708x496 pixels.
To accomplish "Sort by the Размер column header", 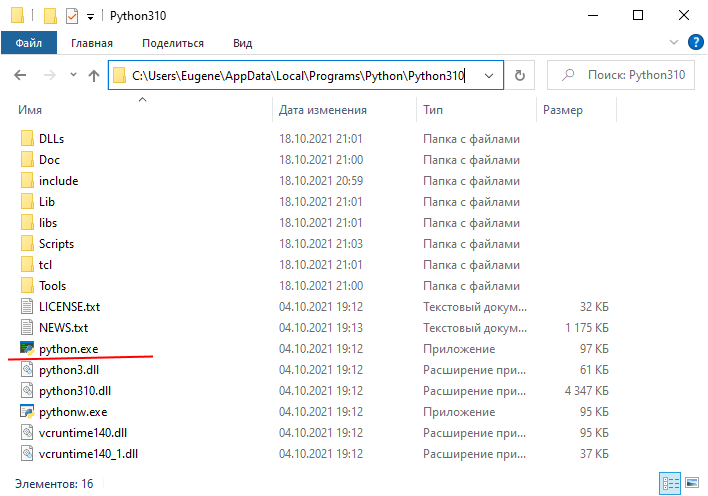I will pyautogui.click(x=563, y=110).
